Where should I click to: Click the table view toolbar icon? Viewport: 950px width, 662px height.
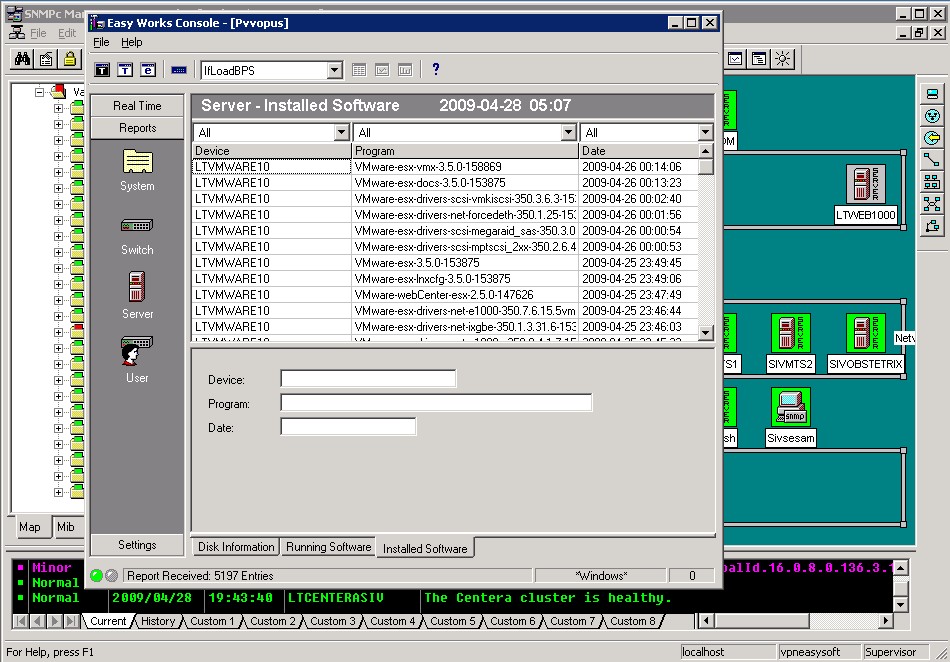[359, 70]
